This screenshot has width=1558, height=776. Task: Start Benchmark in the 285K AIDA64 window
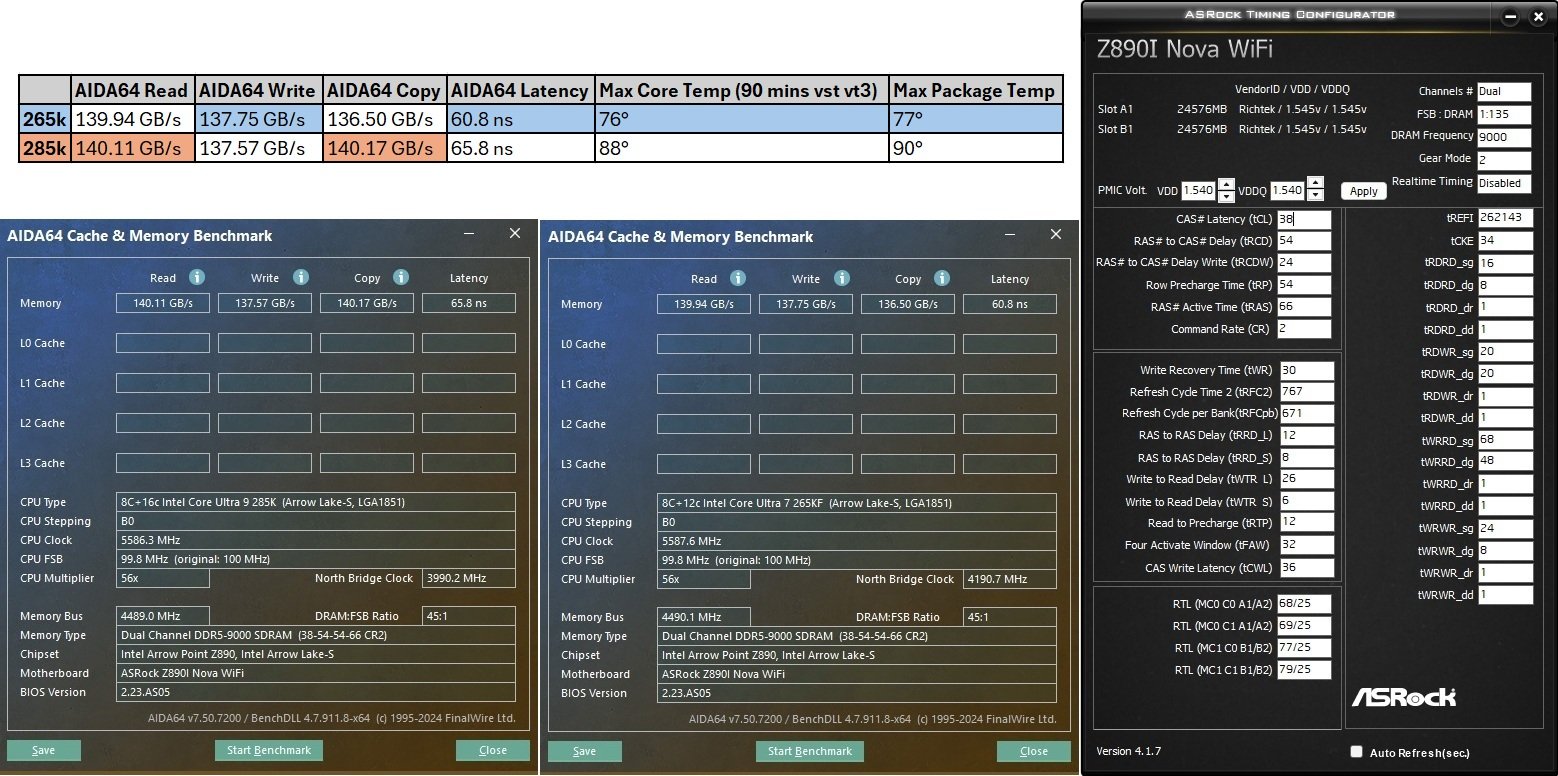(269, 750)
